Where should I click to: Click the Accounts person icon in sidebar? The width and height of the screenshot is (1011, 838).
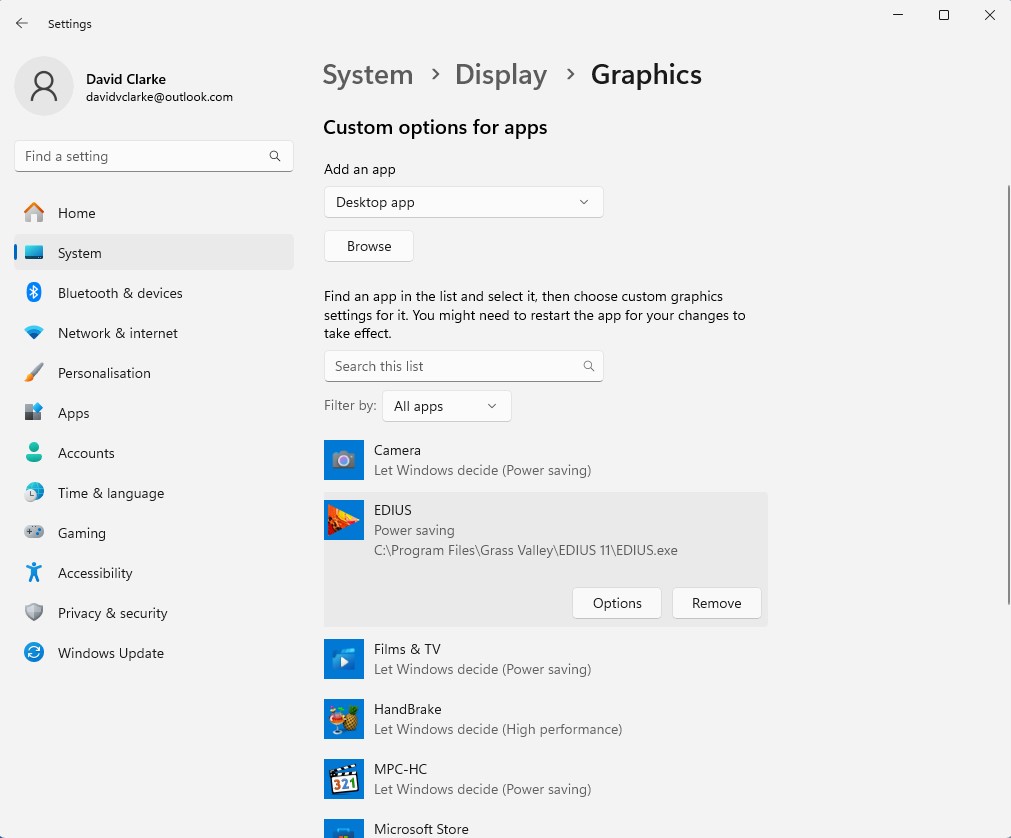coord(34,453)
